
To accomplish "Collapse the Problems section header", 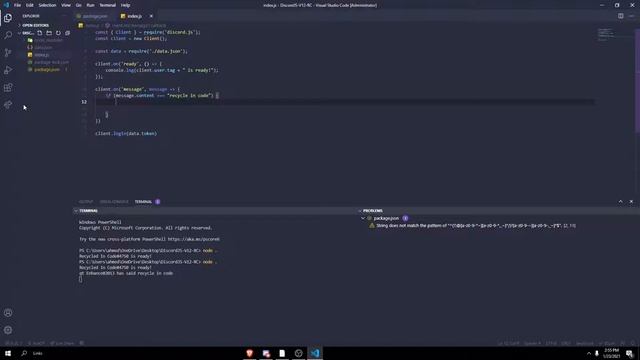I will pos(372,211).
